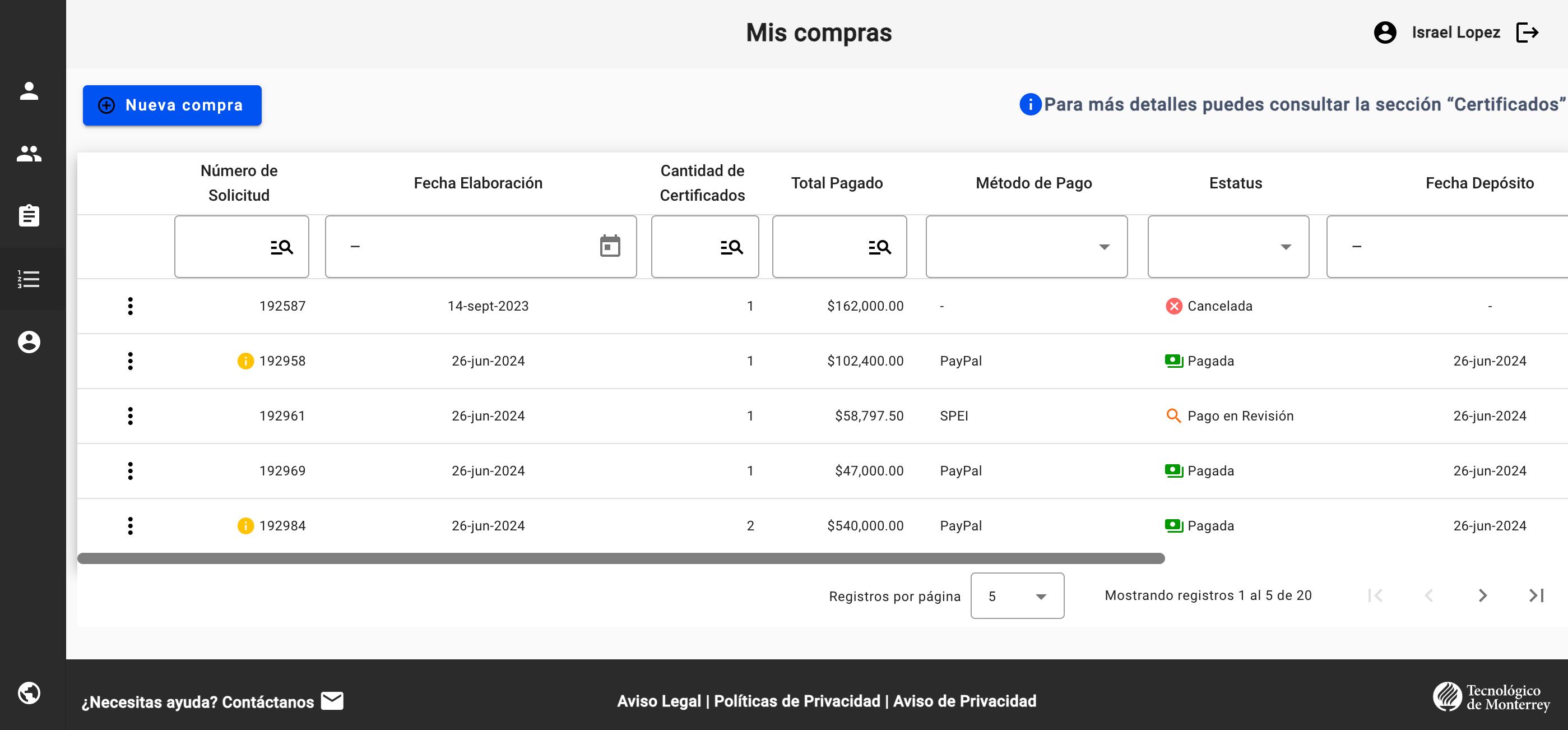The width and height of the screenshot is (1568, 730).
Task: Open the Políticas de Privacidad link
Action: tap(797, 701)
